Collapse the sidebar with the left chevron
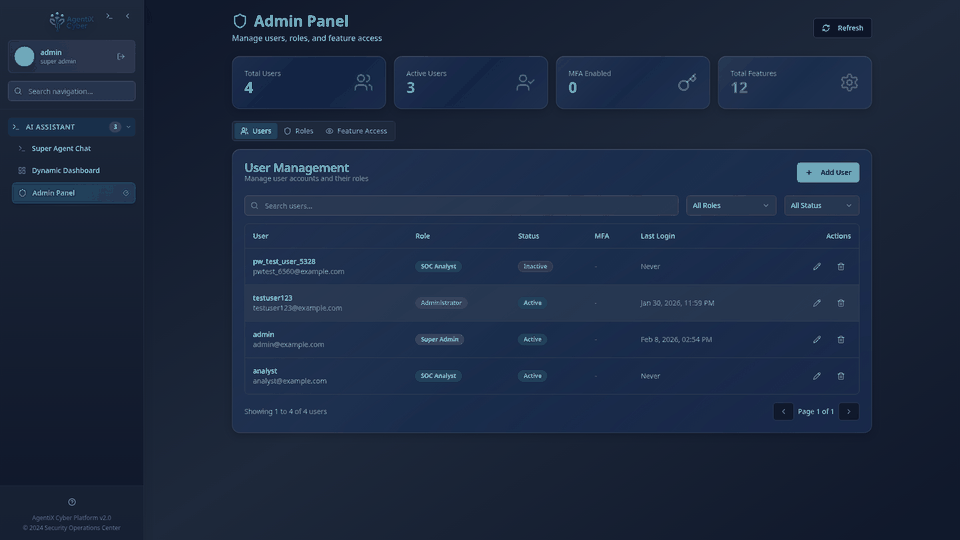The width and height of the screenshot is (960, 540). [x=127, y=16]
